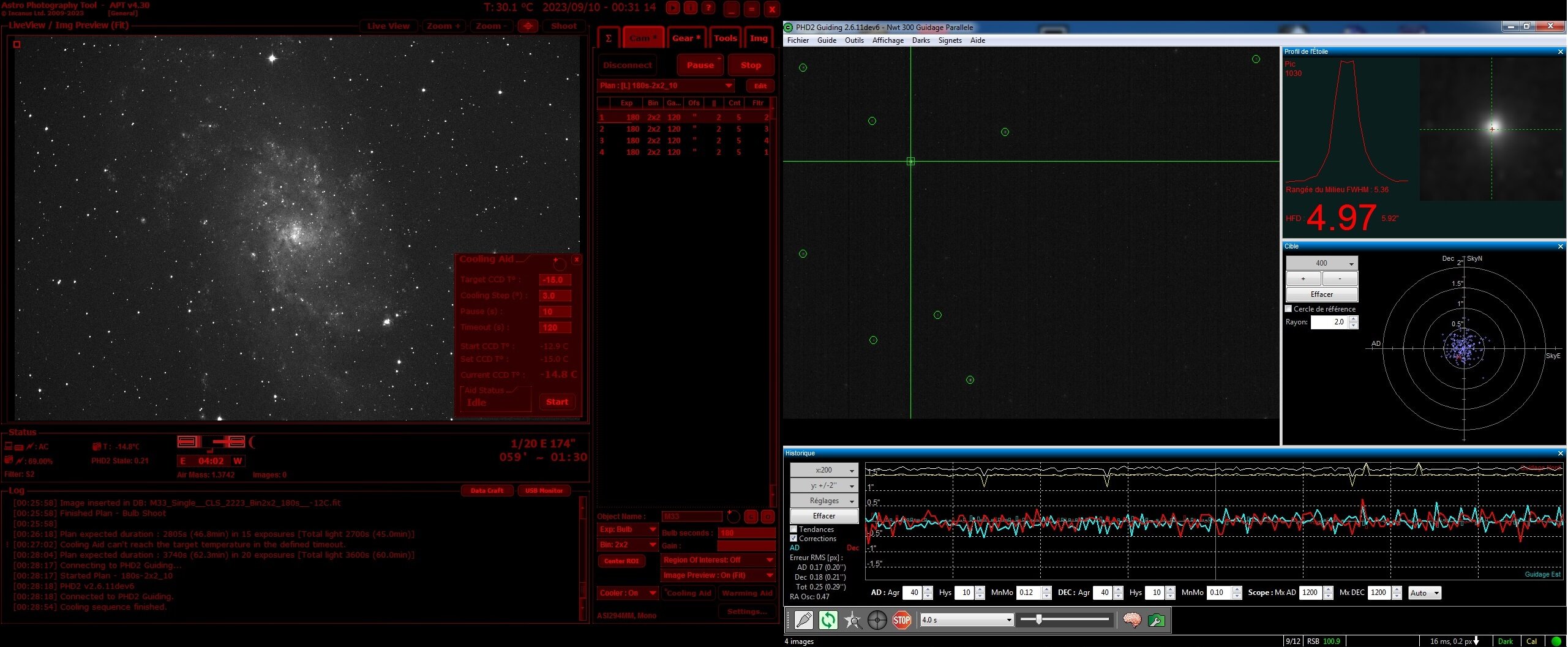Screen dimensions: 1568x647
Task: Open the Affichage menu
Action: pyautogui.click(x=888, y=40)
